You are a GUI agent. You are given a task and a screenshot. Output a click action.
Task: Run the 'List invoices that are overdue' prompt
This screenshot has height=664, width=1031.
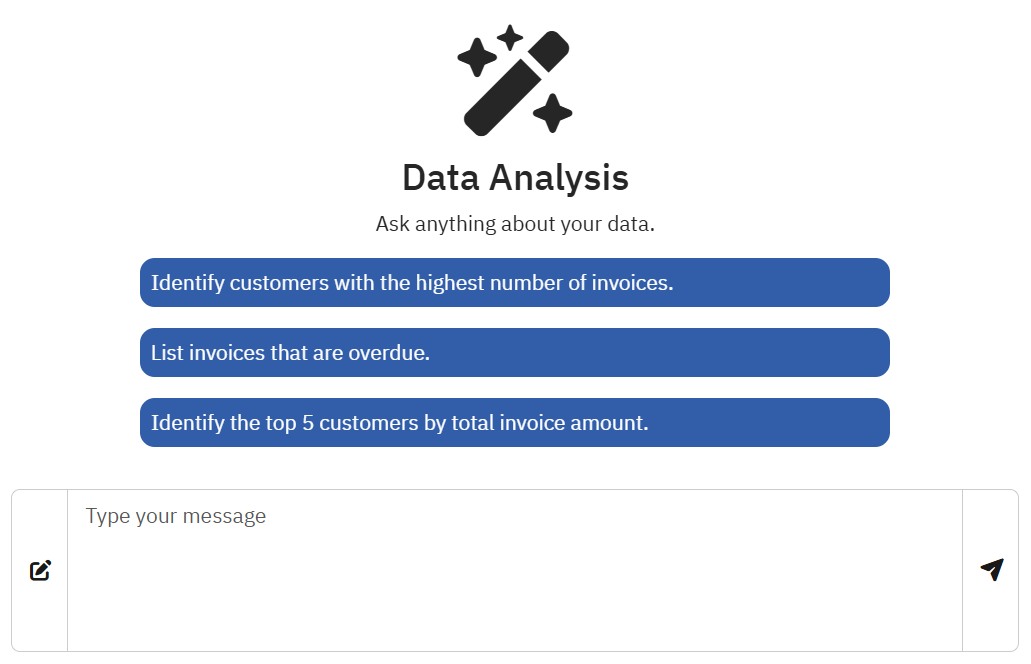click(514, 352)
